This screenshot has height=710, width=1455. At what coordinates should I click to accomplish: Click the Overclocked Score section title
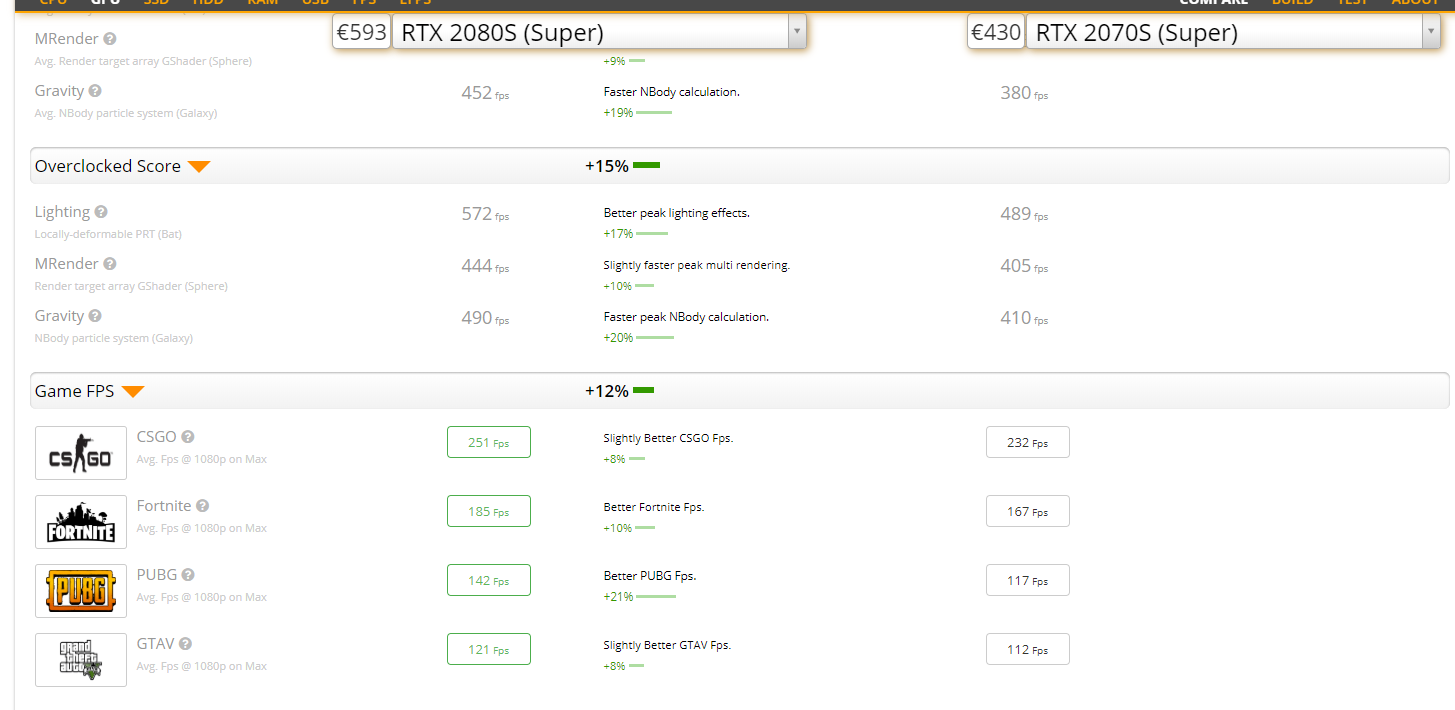pos(108,166)
